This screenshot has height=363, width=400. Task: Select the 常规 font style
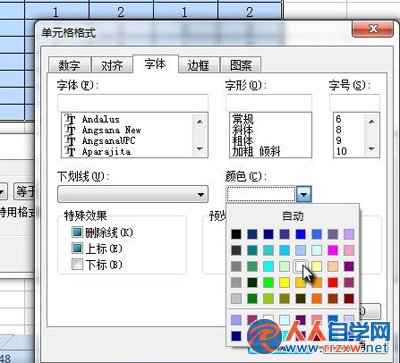243,119
